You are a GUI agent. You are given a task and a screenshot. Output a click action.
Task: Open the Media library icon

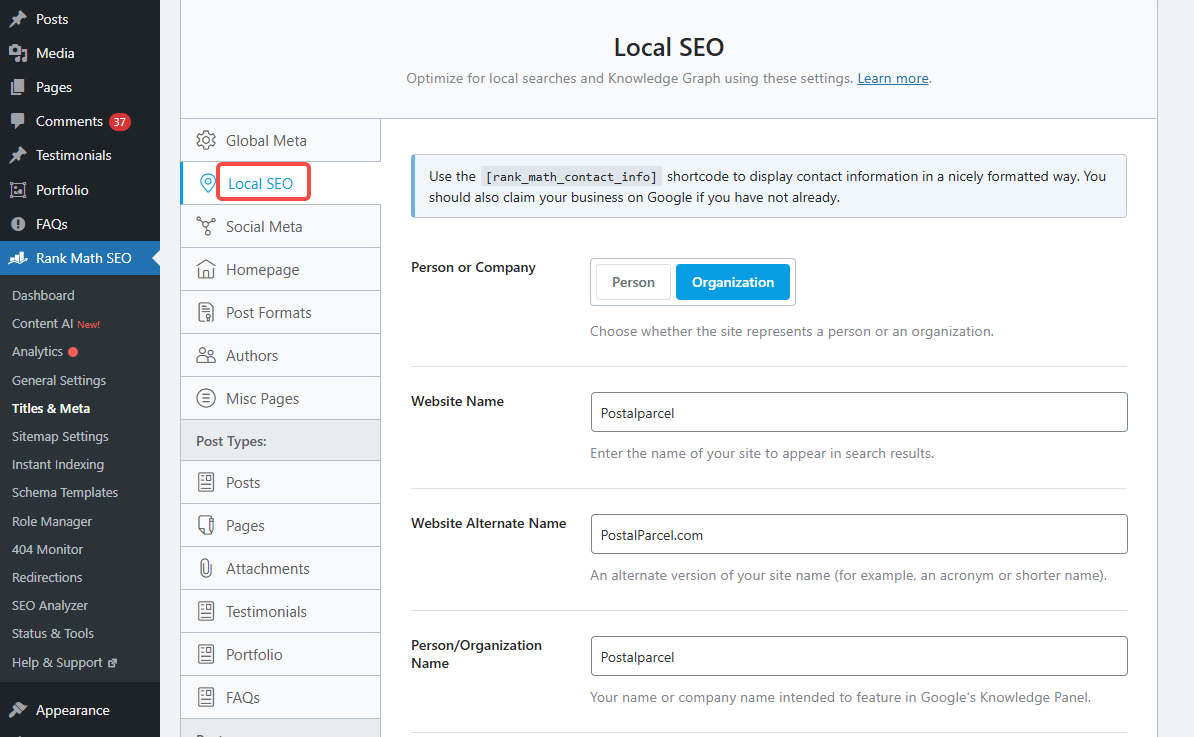coord(15,53)
